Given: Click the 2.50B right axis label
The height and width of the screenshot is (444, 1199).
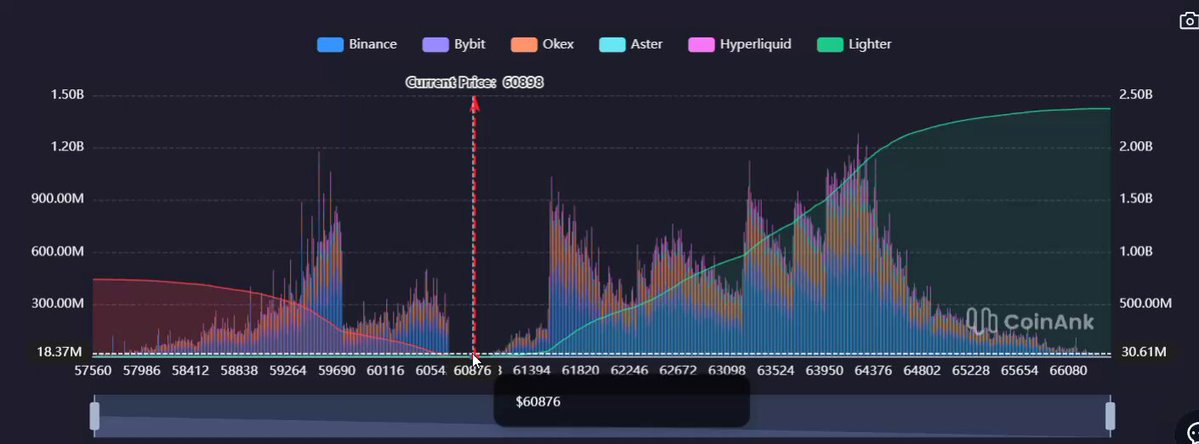Looking at the screenshot, I should click(x=1136, y=95).
